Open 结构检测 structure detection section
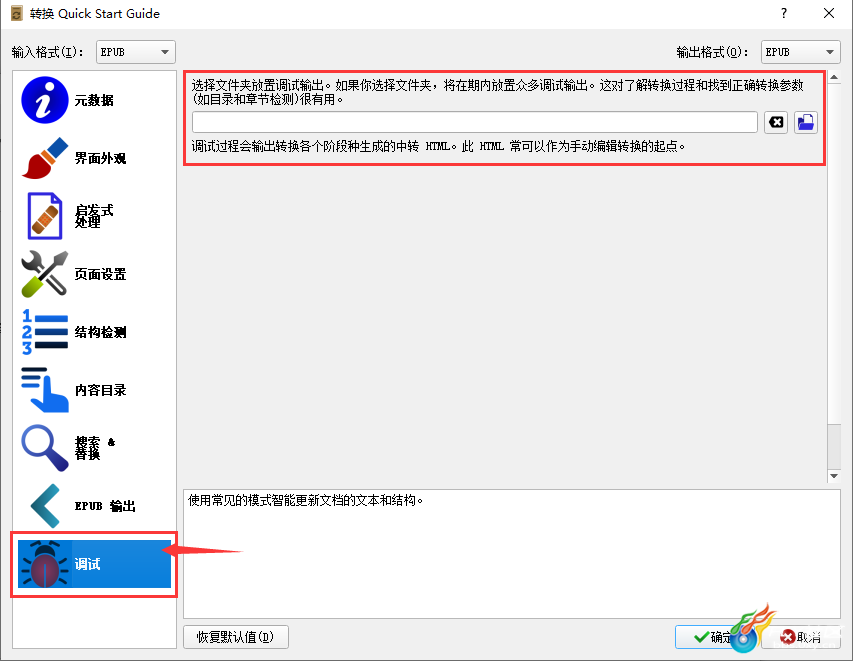Screen dimensions: 853x661 click(94, 332)
